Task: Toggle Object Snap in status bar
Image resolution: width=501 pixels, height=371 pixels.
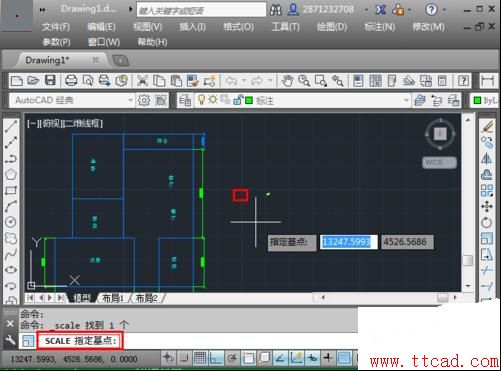Action: pyautogui.click(x=248, y=358)
